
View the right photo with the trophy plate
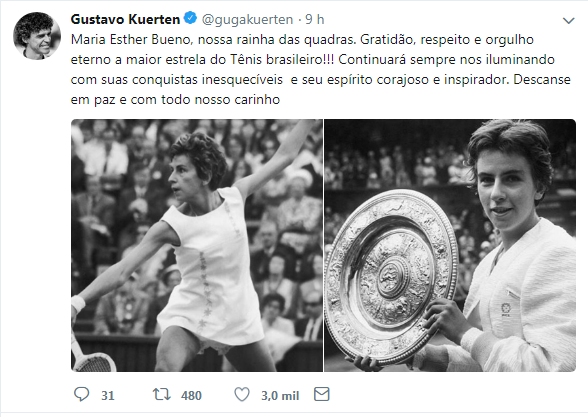(x=450, y=245)
